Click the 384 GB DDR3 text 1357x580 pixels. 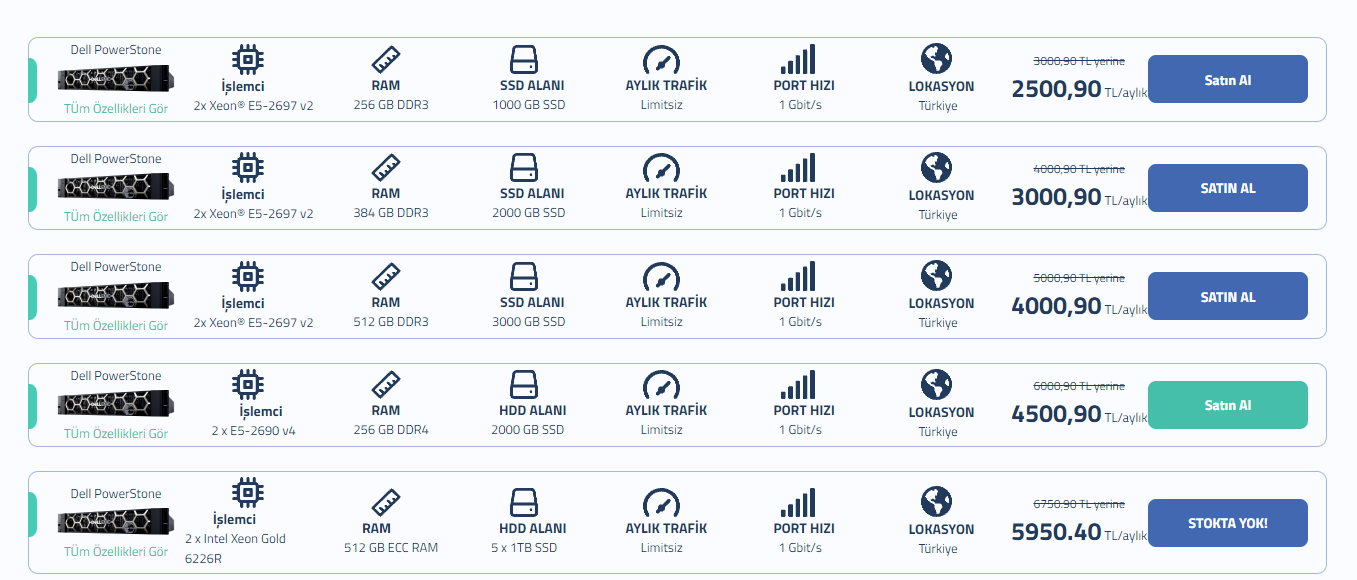(391, 213)
